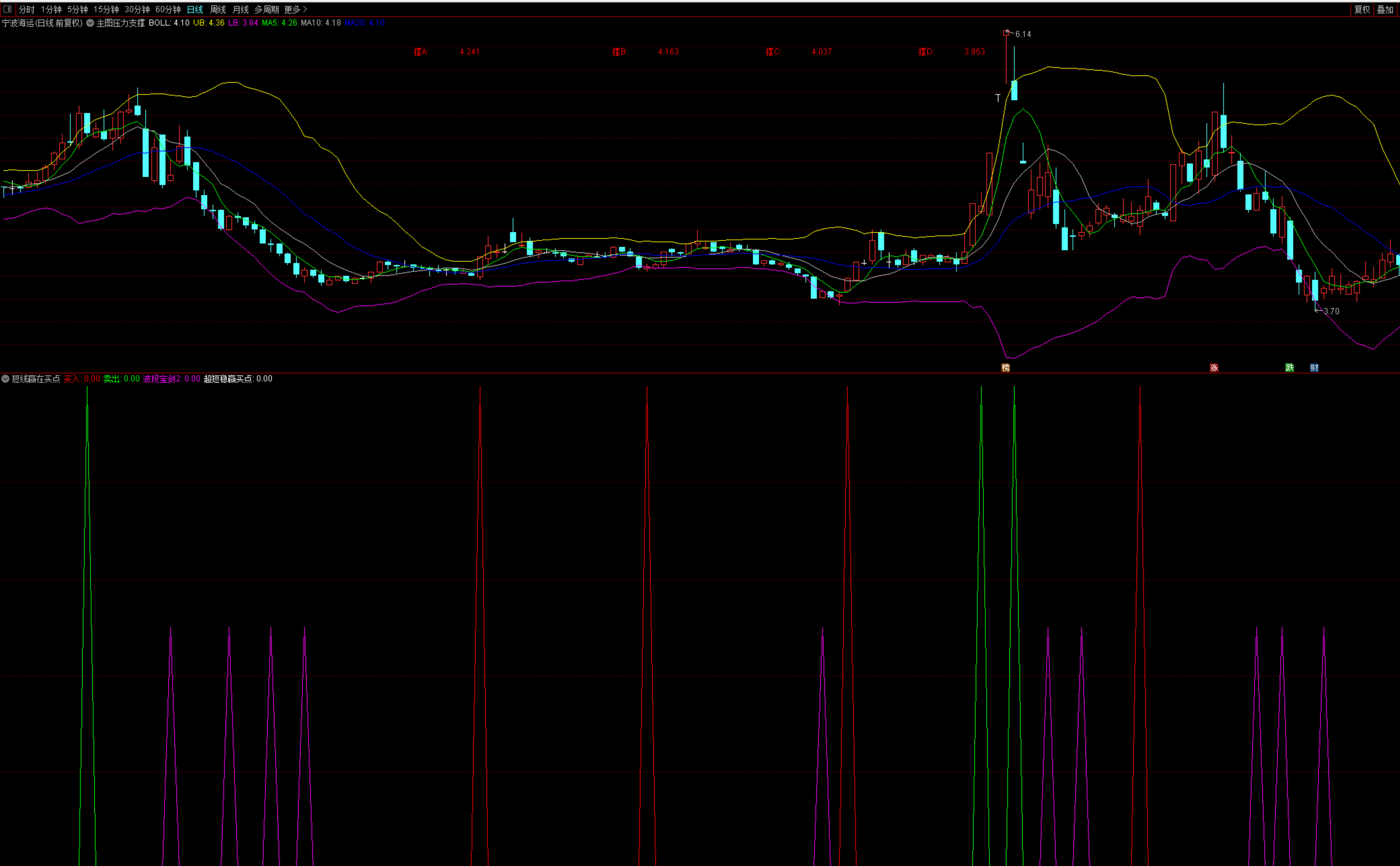Click the 主图压力支撑 indicator name
The image size is (1400, 866).
click(x=120, y=23)
